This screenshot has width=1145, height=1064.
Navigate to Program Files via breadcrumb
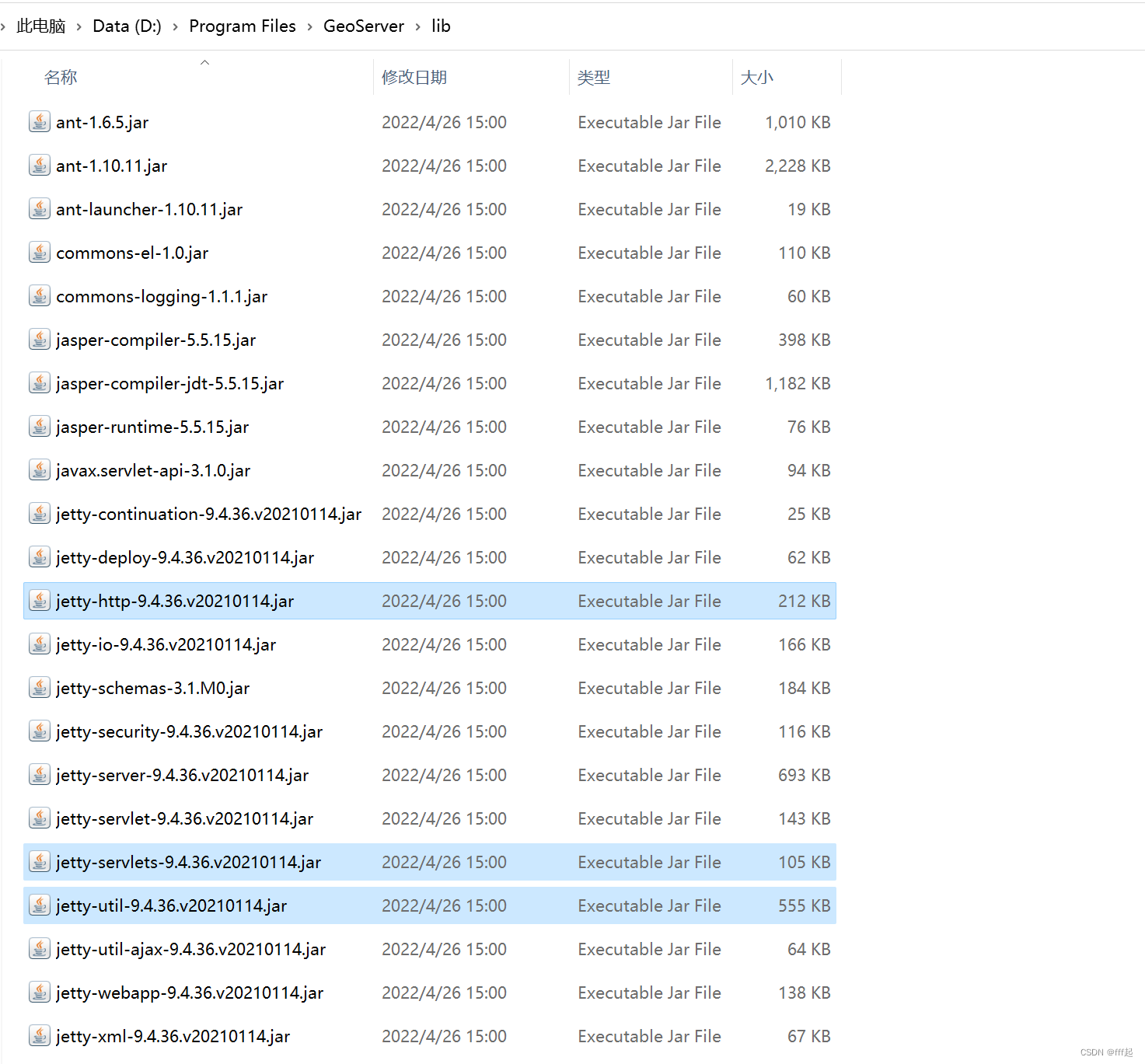click(243, 26)
